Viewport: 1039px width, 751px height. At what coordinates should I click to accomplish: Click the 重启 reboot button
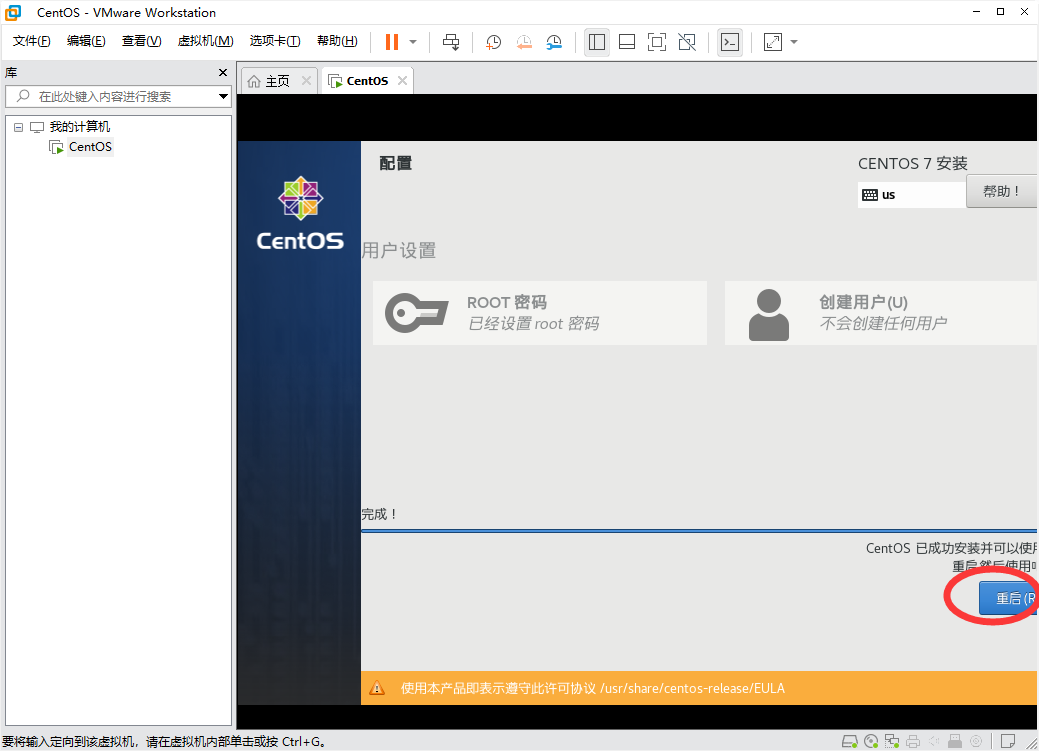tap(1008, 599)
